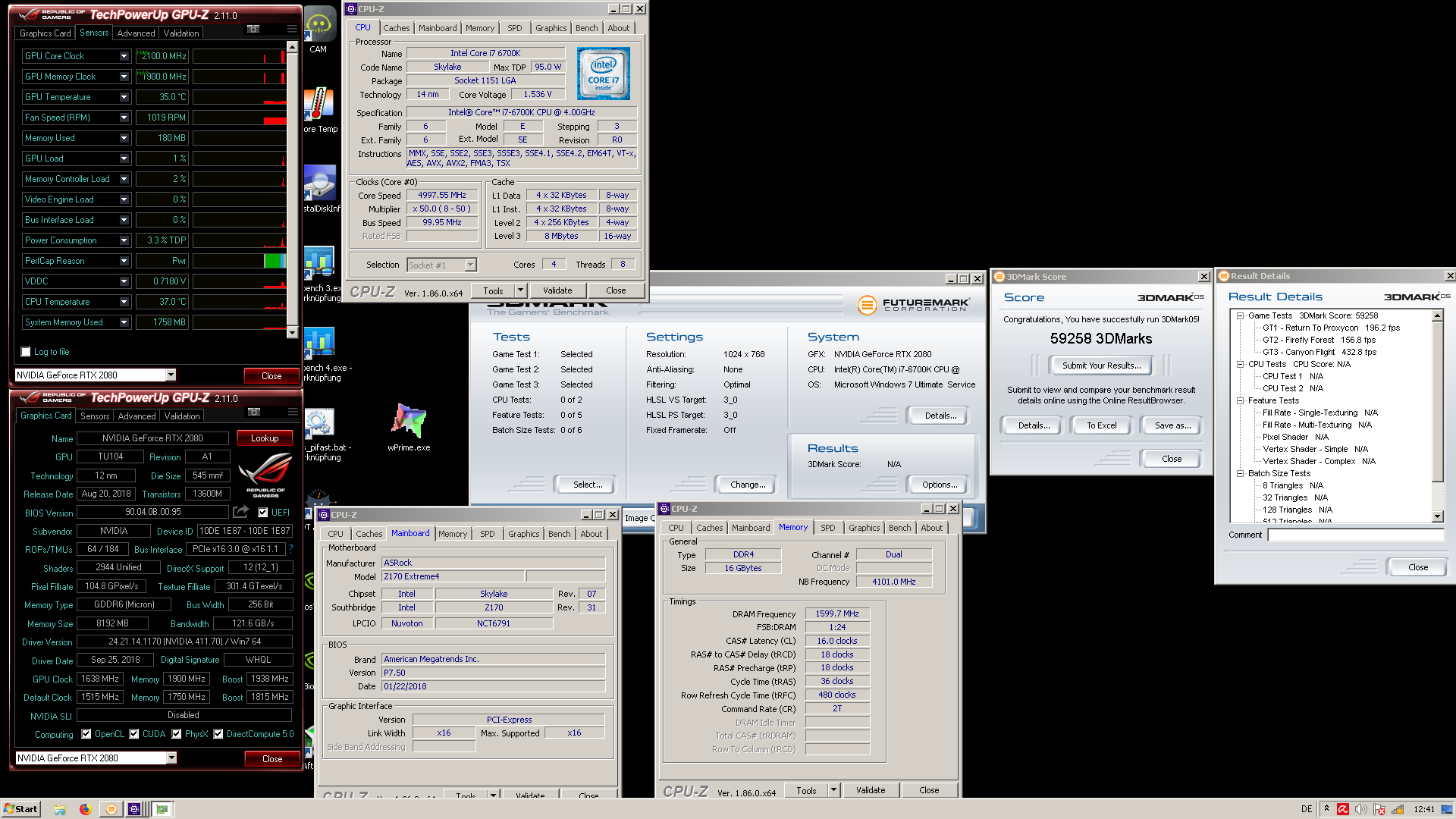Image resolution: width=1456 pixels, height=819 pixels.
Task: Open the CrystalDiskInfo desktop shortcut
Action: (x=319, y=183)
